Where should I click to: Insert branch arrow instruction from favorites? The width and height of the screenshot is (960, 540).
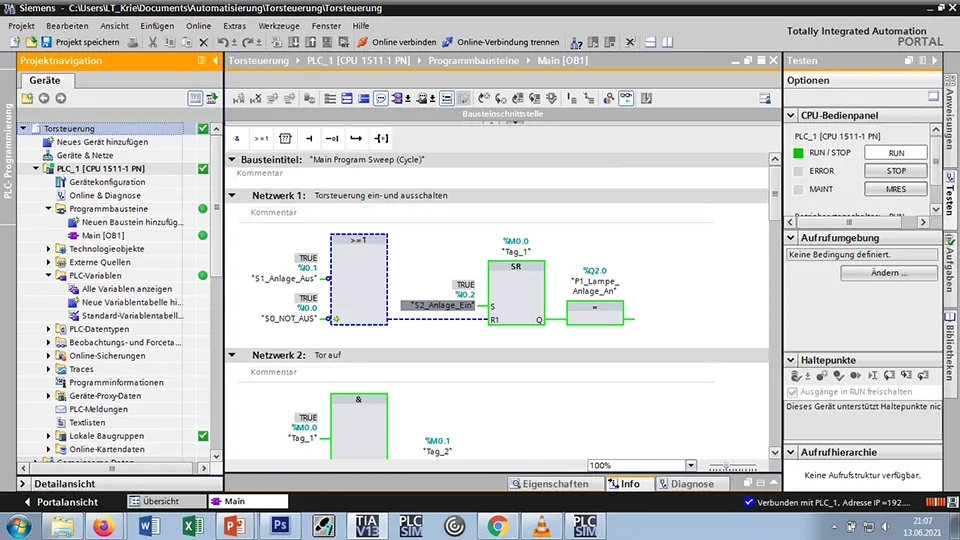[356, 138]
